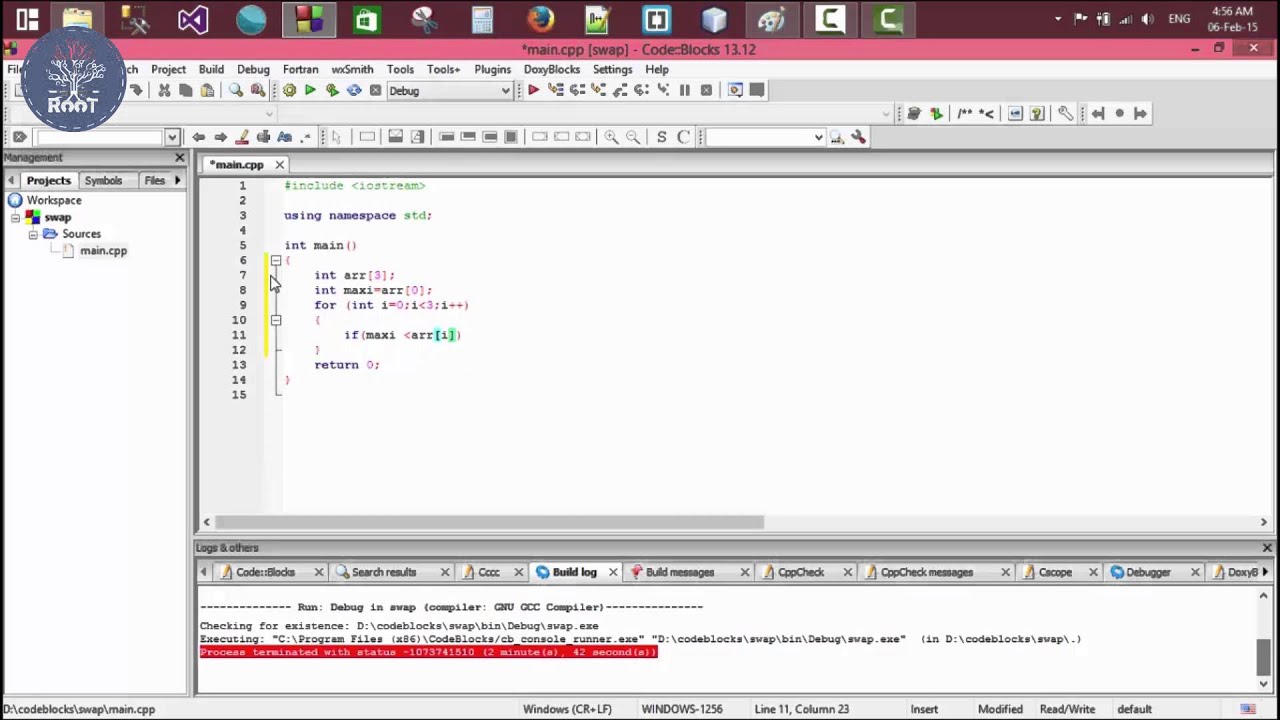Jump forward with the right arrow icon
Screen dimensions: 1280x720
[220, 137]
